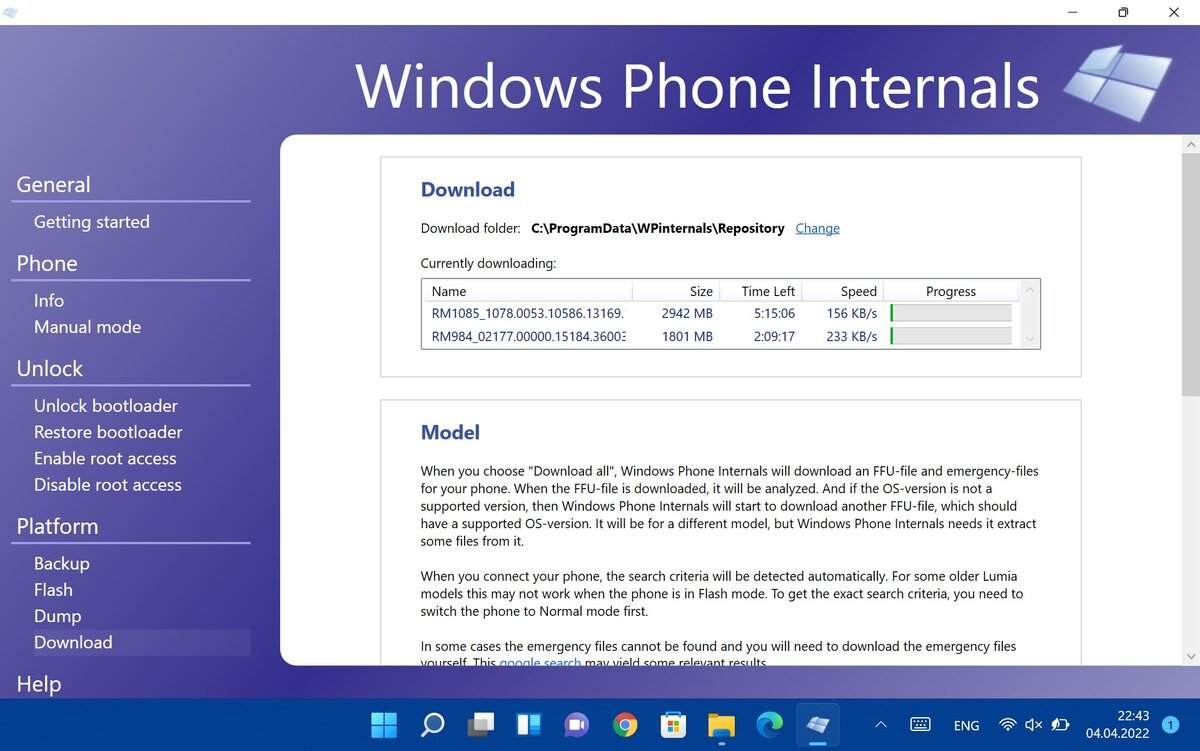Click the download folder path text
Screen dimensions: 1200x751
pyautogui.click(x=658, y=228)
